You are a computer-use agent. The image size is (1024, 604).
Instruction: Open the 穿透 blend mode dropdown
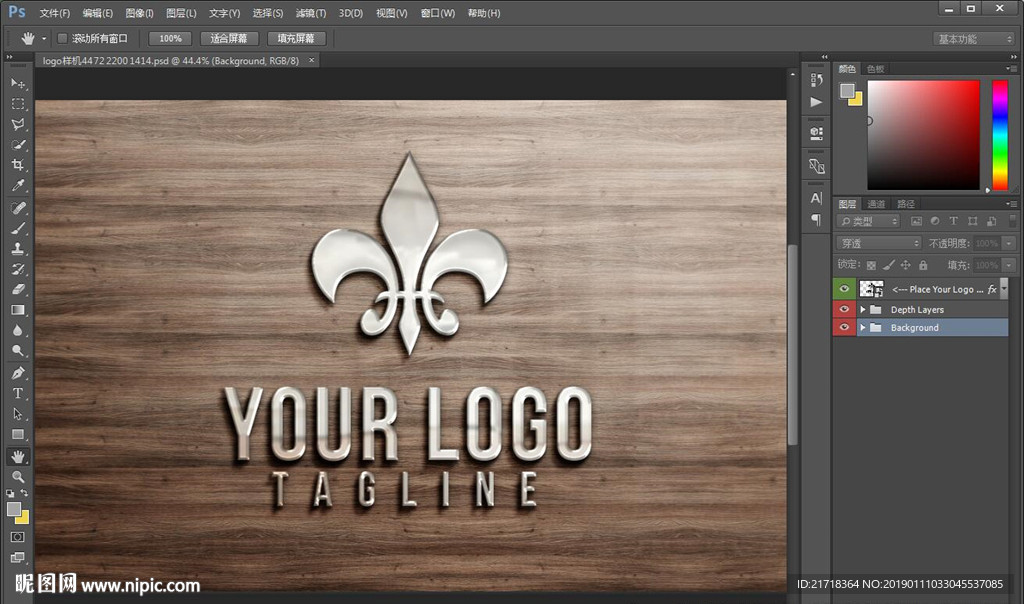pyautogui.click(x=878, y=243)
